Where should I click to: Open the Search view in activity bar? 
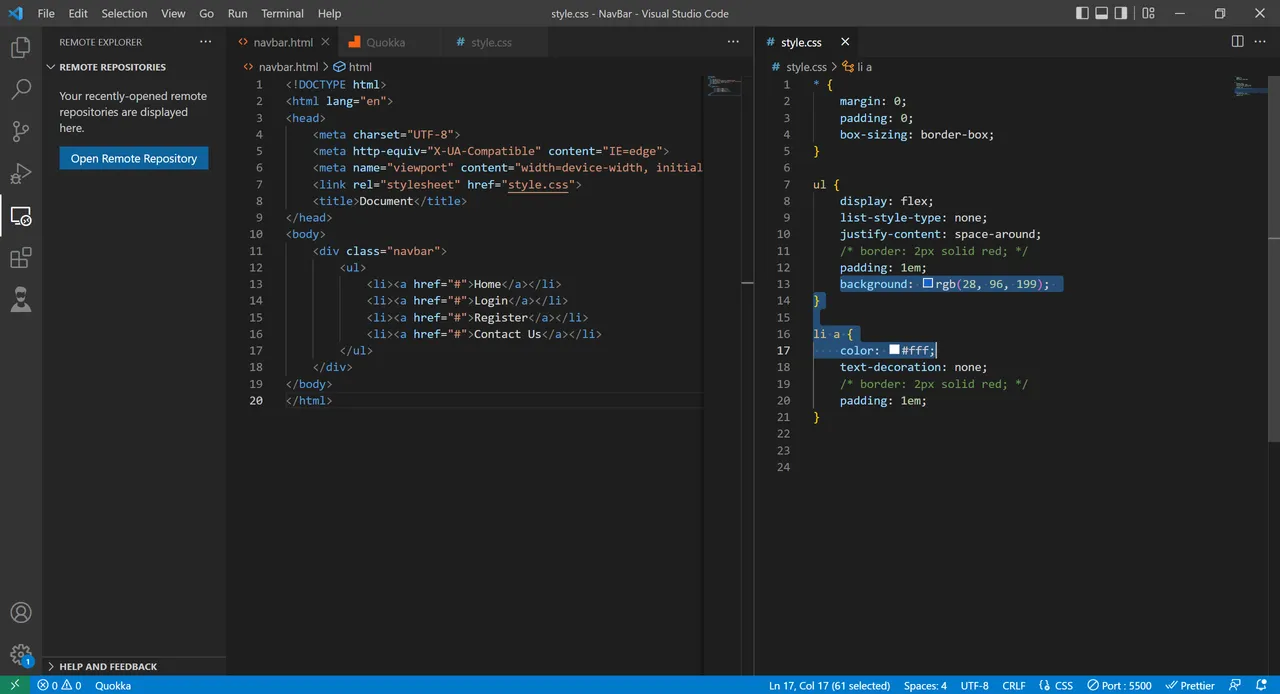(x=21, y=89)
